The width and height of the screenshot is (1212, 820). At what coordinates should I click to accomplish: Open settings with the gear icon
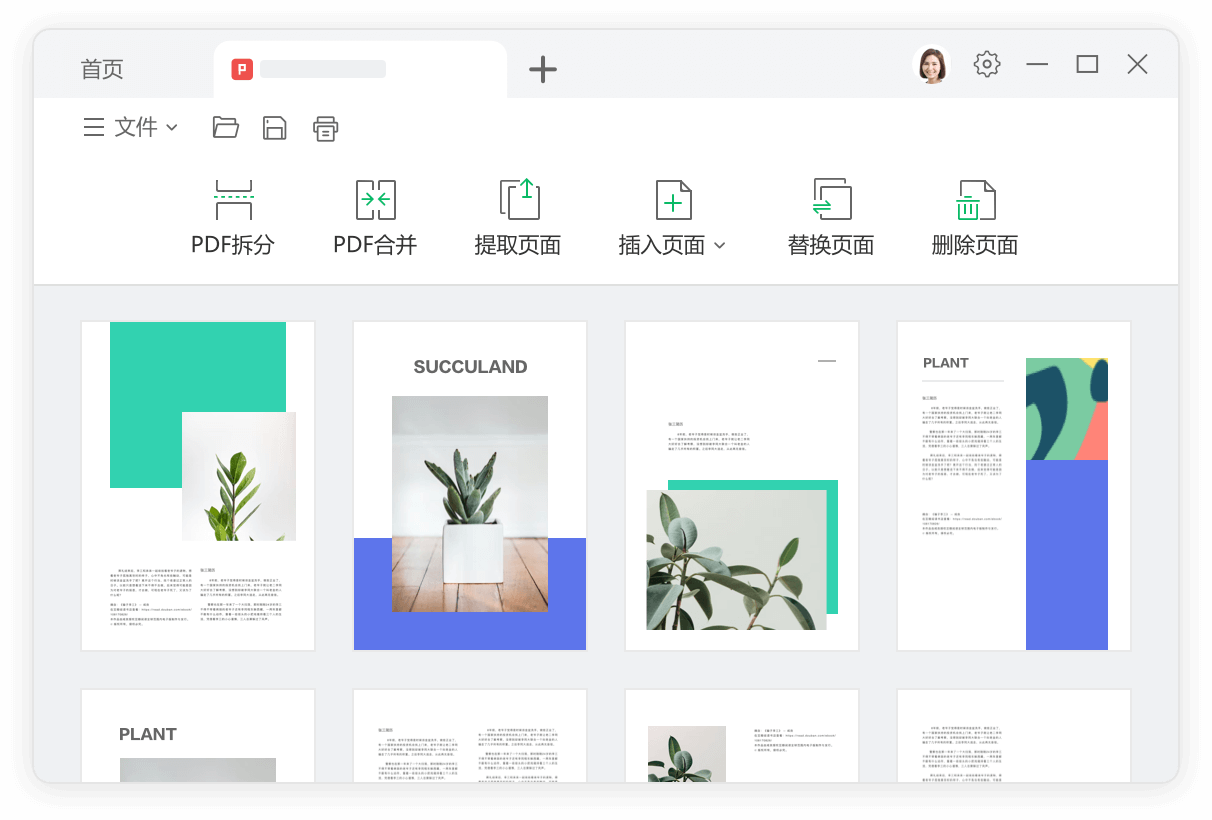point(986,64)
